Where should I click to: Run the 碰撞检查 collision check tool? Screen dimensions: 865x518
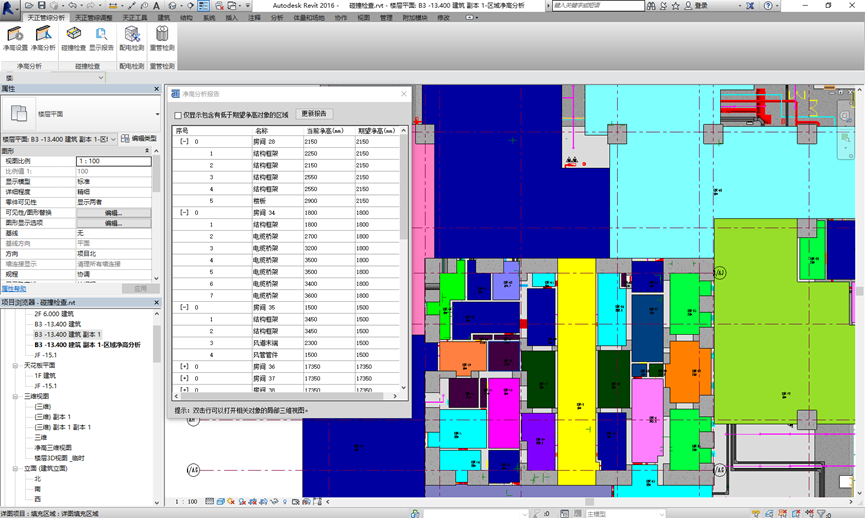73,39
